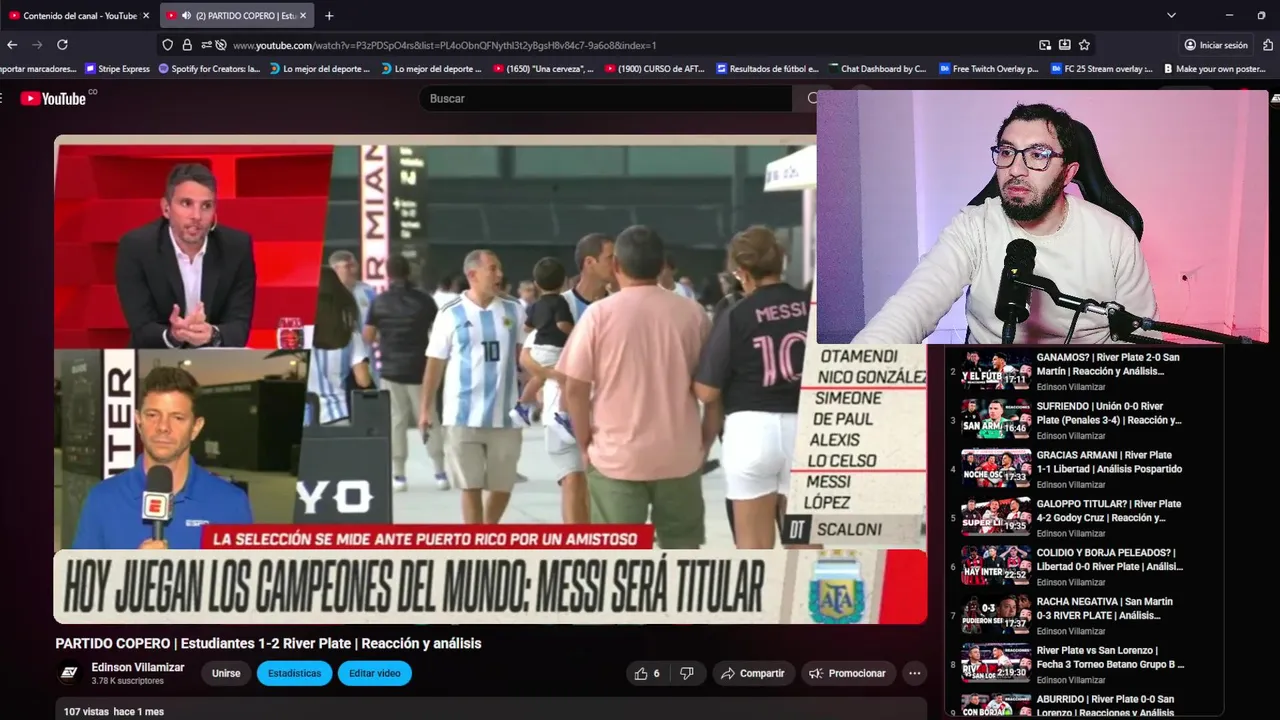Image resolution: width=1280 pixels, height=720 pixels.
Task: Select the '(2) PARTIDO COPERO' tab
Action: pyautogui.click(x=238, y=16)
